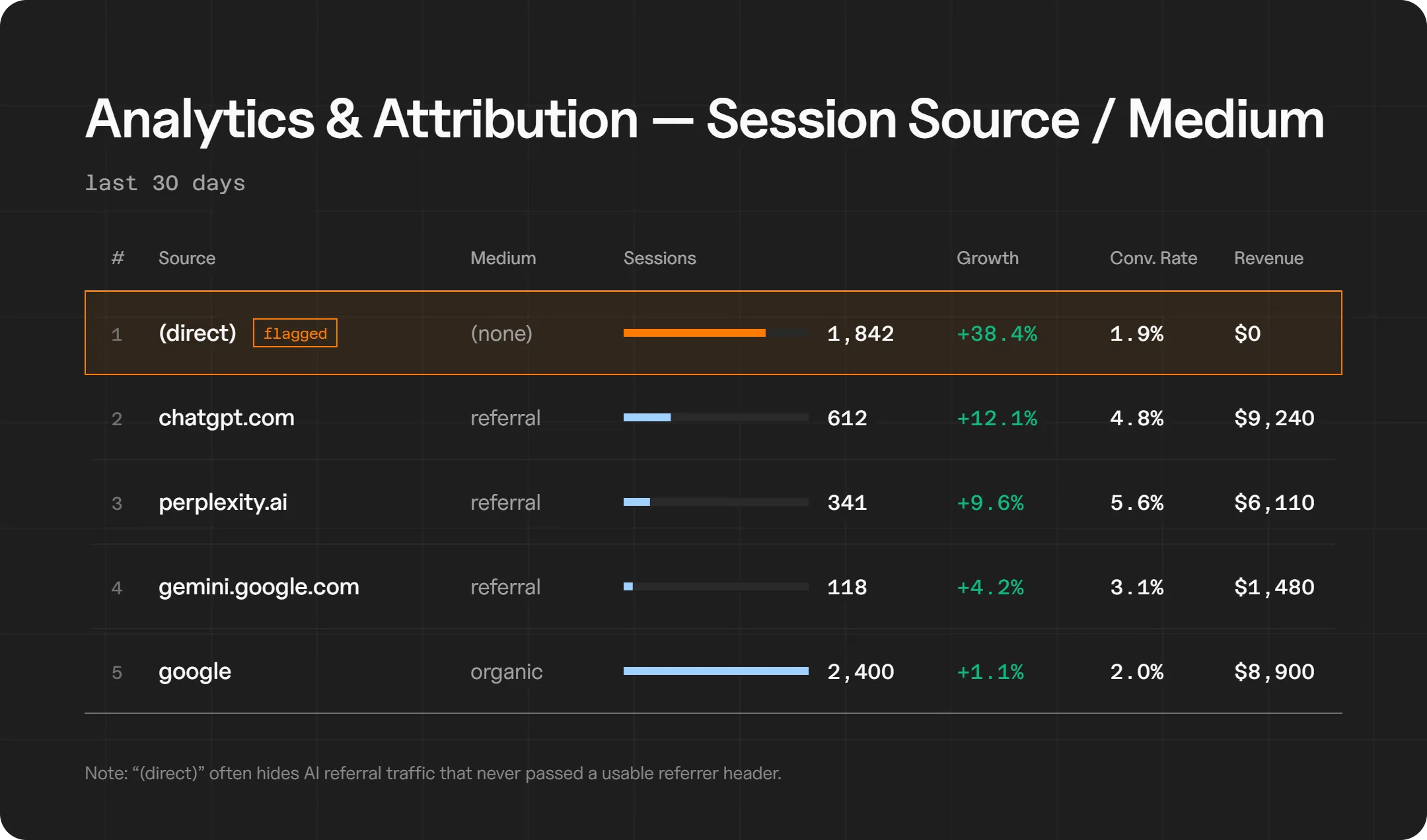The image size is (1427, 840).
Task: Click the referral medium for gemini.google.com
Action: click(x=505, y=587)
